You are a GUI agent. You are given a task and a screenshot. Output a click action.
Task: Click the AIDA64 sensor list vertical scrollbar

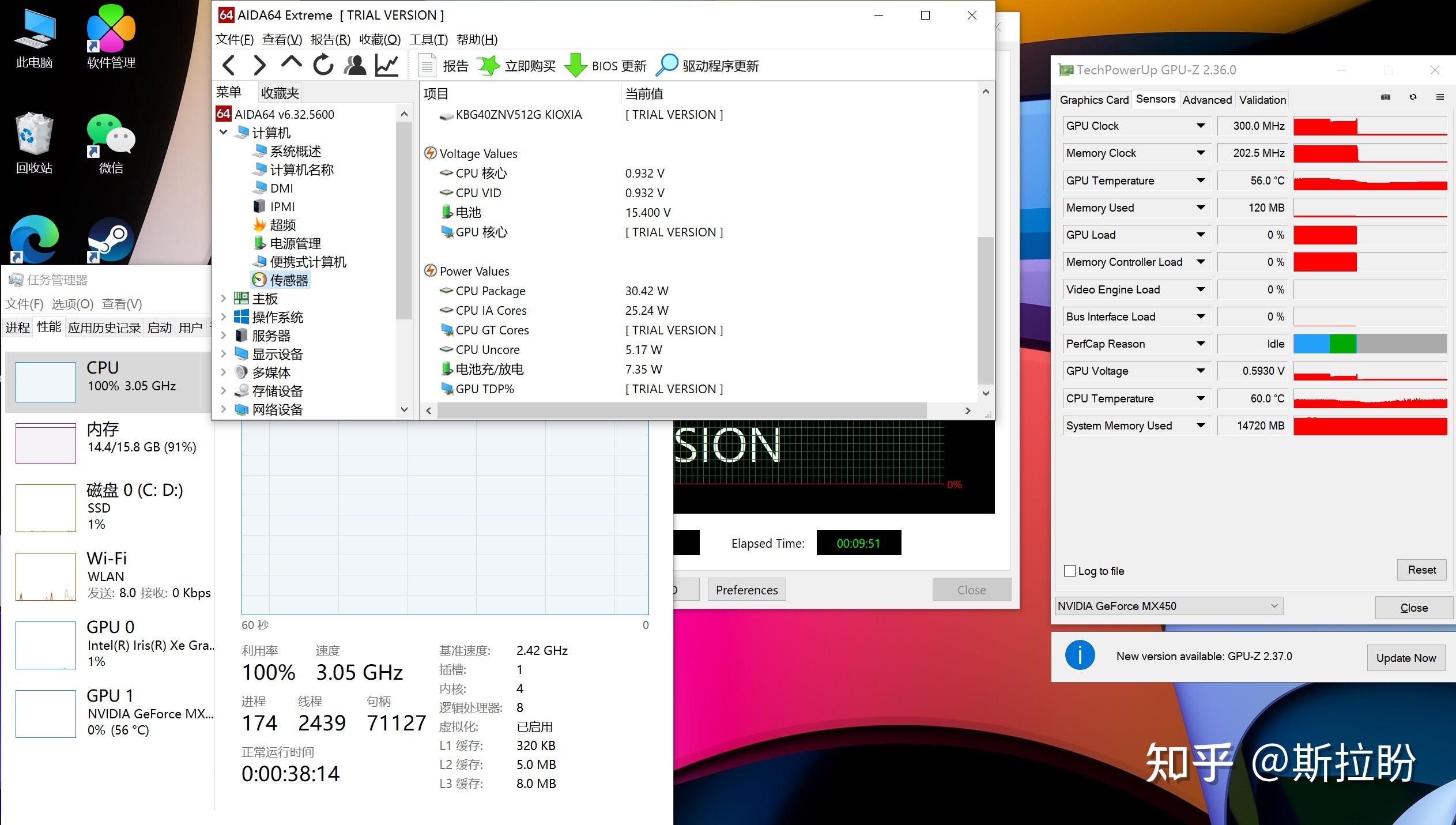click(x=986, y=310)
